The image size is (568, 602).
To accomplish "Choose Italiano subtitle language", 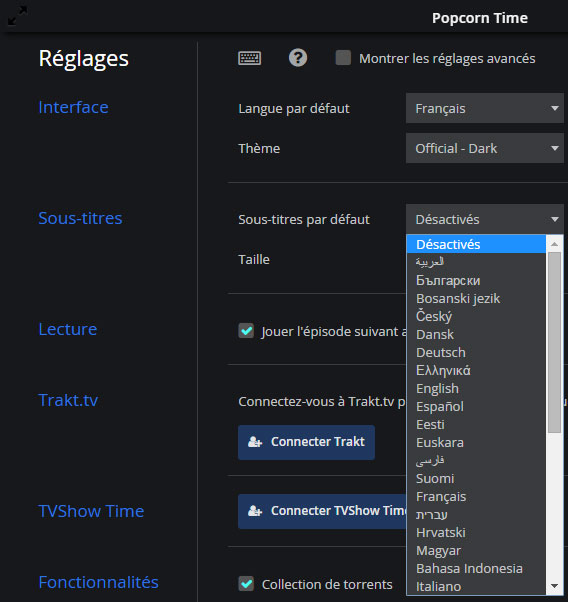I will coord(476,587).
